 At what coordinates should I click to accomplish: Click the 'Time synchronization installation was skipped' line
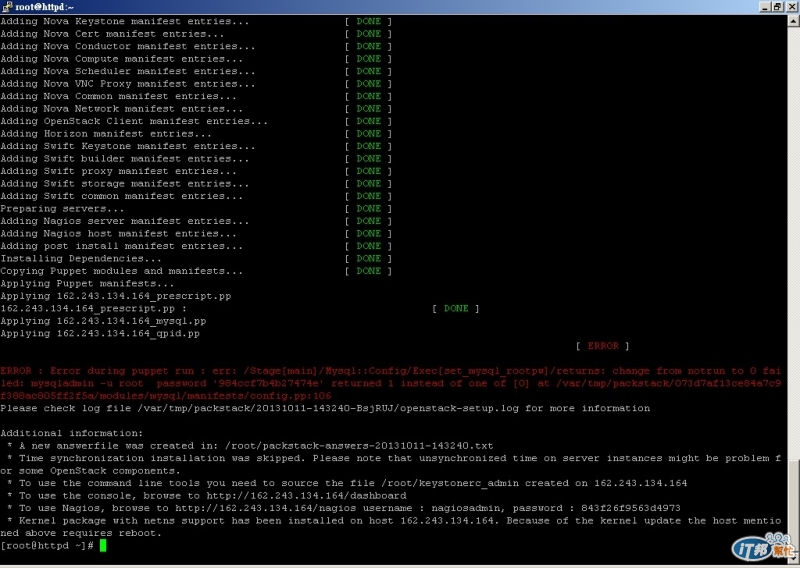(390, 458)
